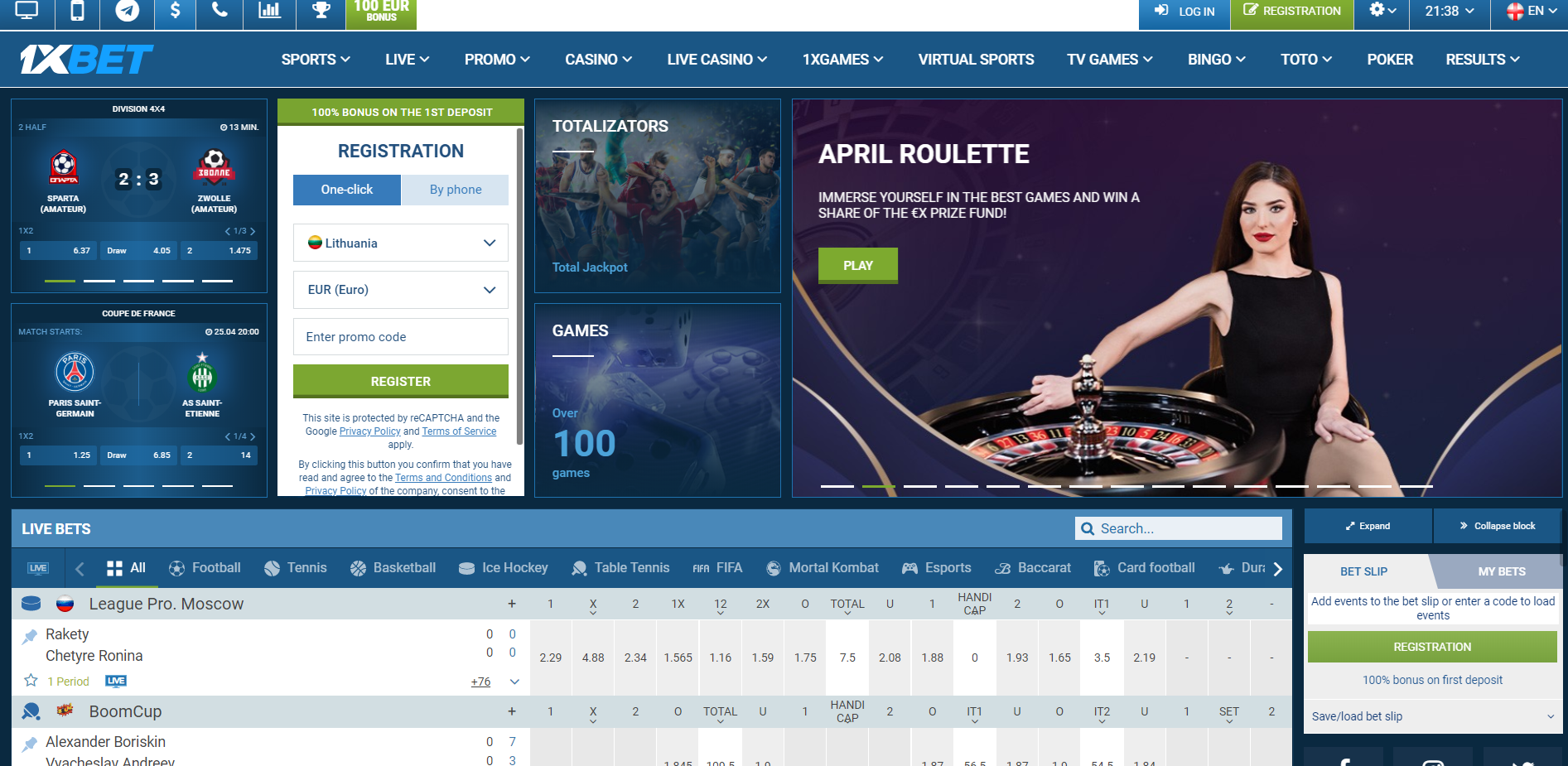1568x766 pixels.
Task: Collapse the bet slip block
Action: tap(1497, 526)
